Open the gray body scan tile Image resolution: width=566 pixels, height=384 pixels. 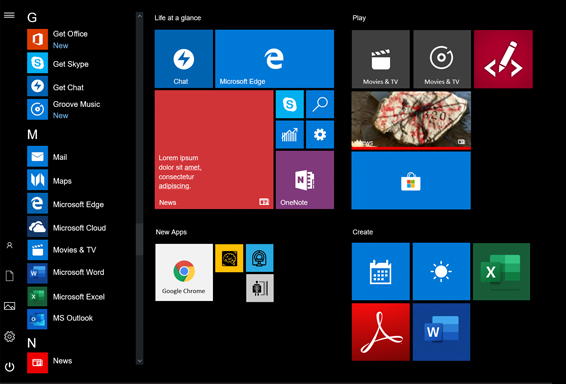[260, 288]
